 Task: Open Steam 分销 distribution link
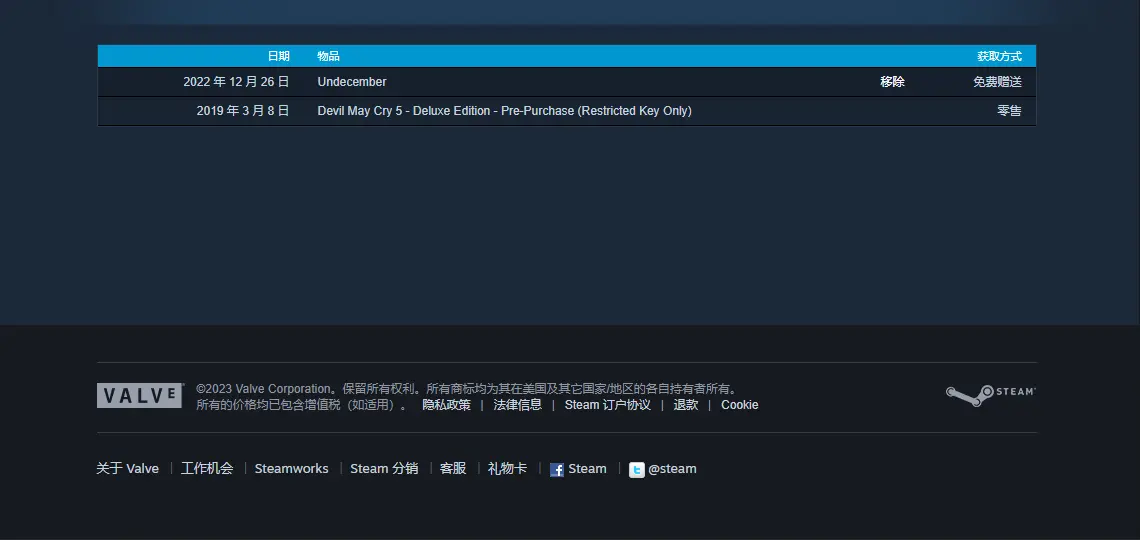[384, 469]
